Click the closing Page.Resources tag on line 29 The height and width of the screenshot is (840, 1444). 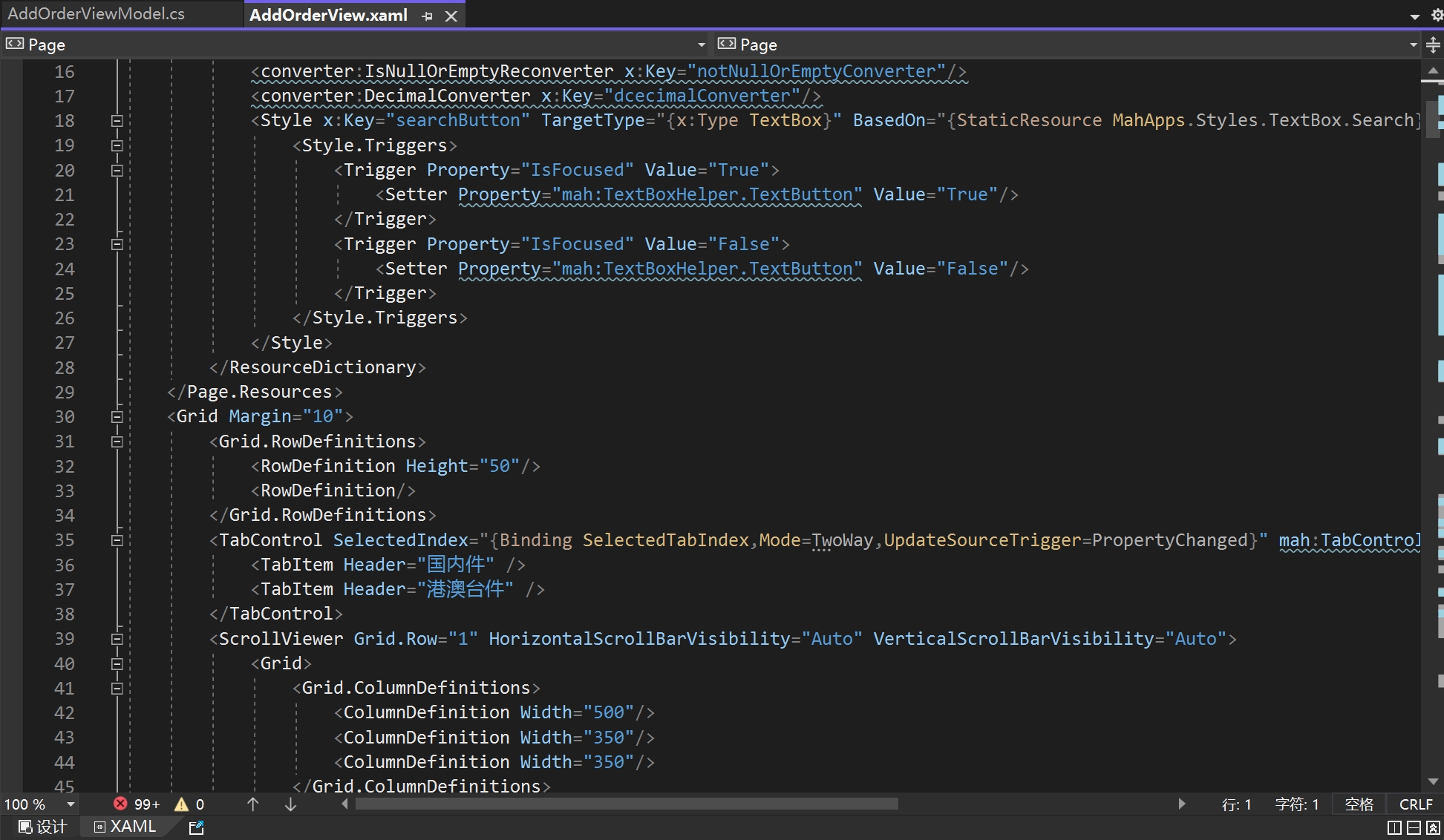pos(255,392)
